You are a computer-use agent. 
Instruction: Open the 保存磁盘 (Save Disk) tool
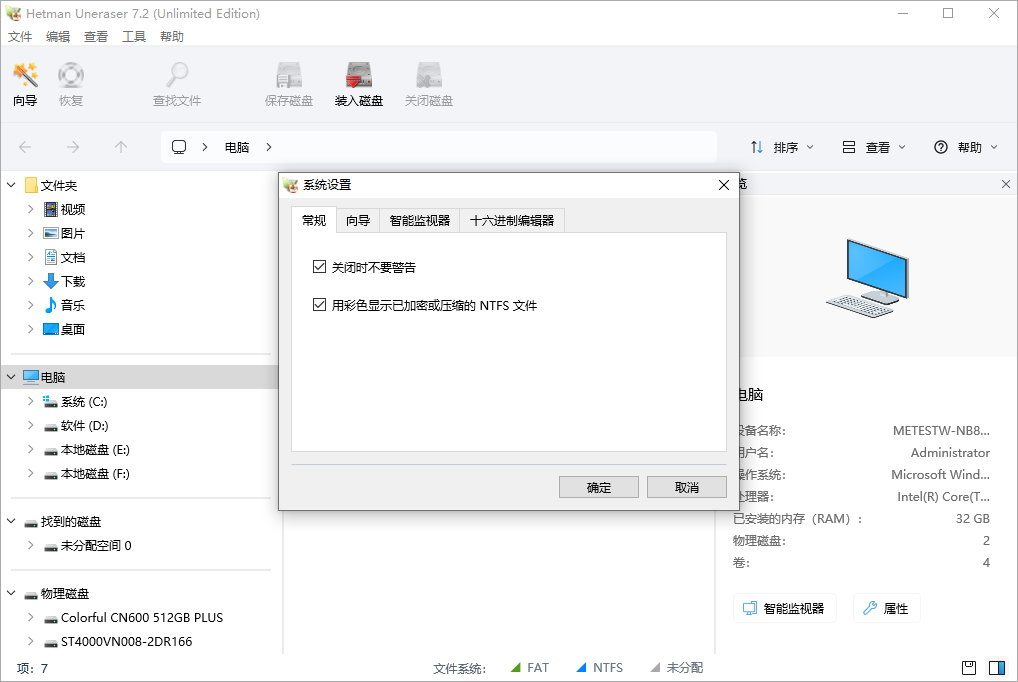click(x=288, y=83)
